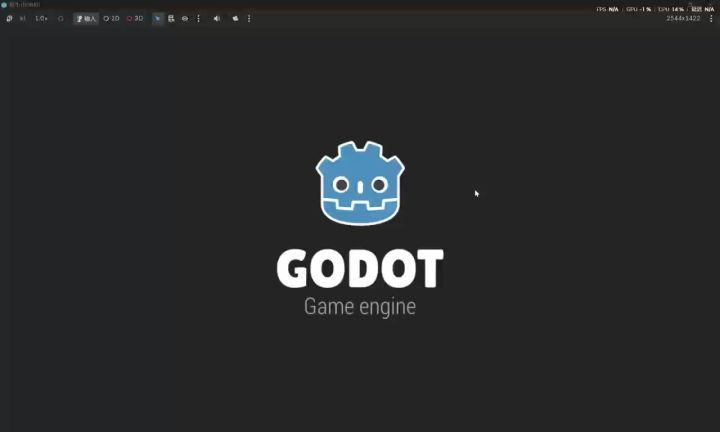
Task: Click the 2544x1422 resolution label
Action: (683, 18)
